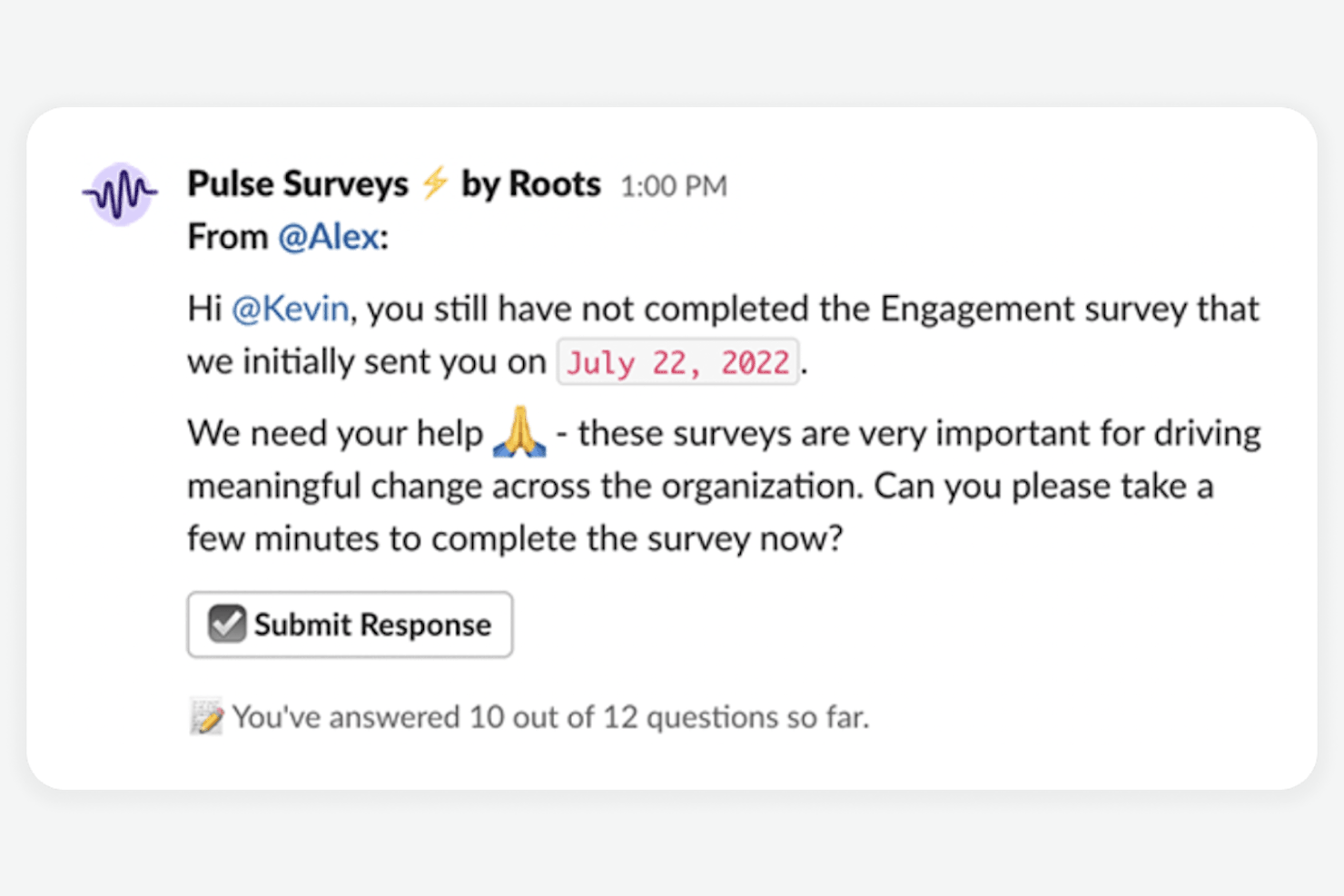Click the checkmark icon on Submit Response
This screenshot has width=1344, height=896.
click(x=226, y=625)
